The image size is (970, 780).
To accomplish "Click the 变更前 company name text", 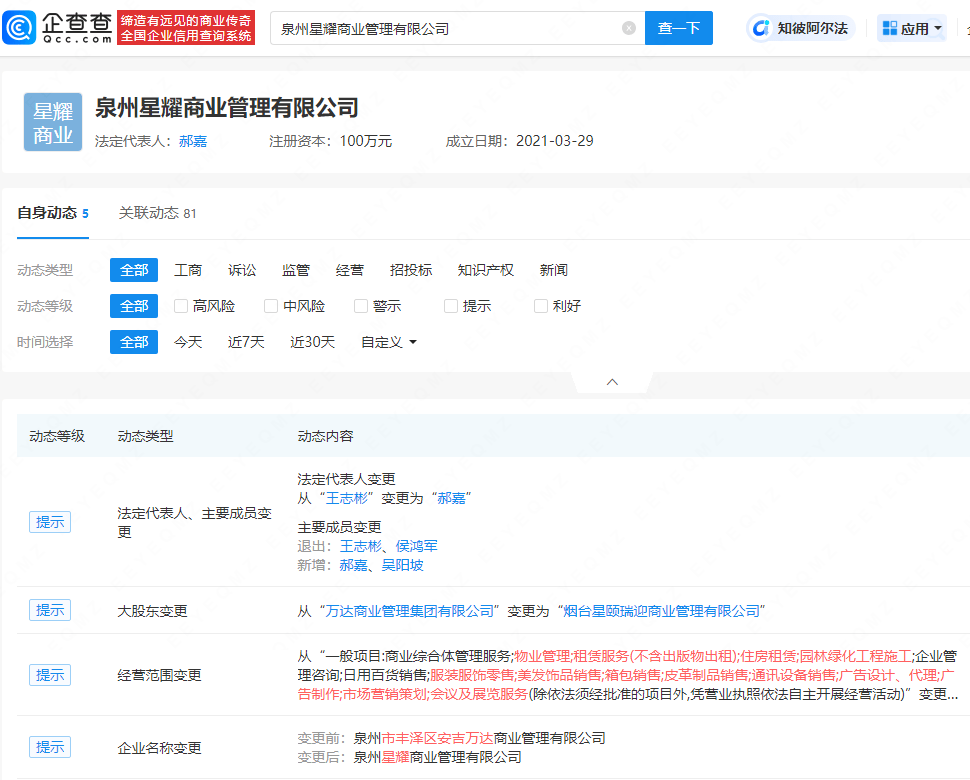I will point(479,738).
